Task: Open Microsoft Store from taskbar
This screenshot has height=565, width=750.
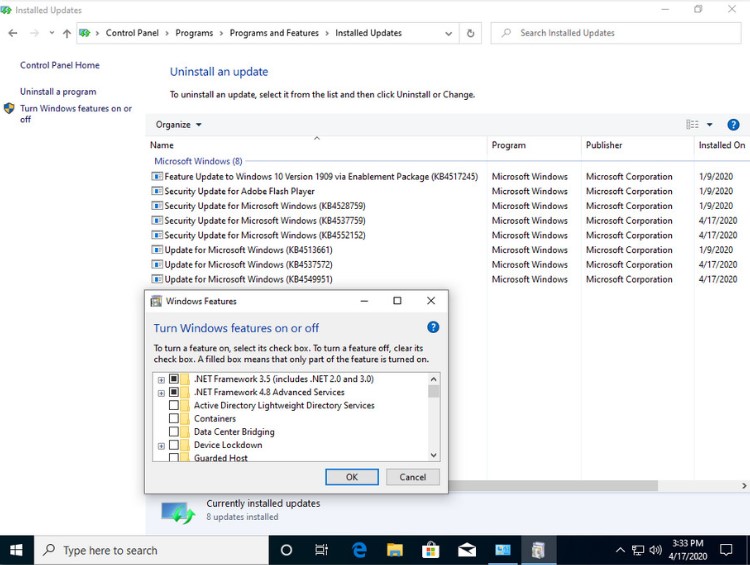Action: click(x=430, y=550)
